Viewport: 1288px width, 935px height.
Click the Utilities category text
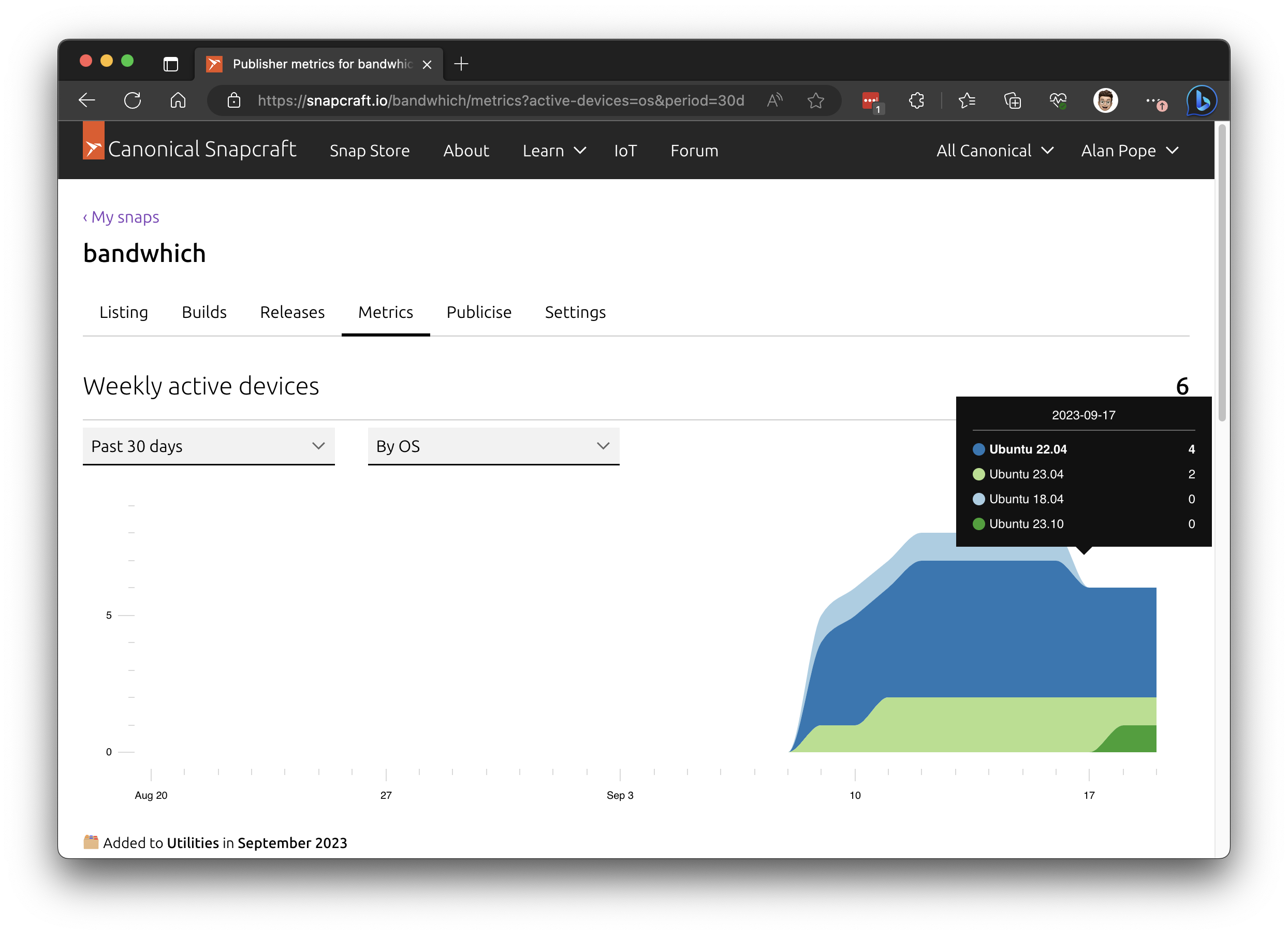[x=193, y=842]
